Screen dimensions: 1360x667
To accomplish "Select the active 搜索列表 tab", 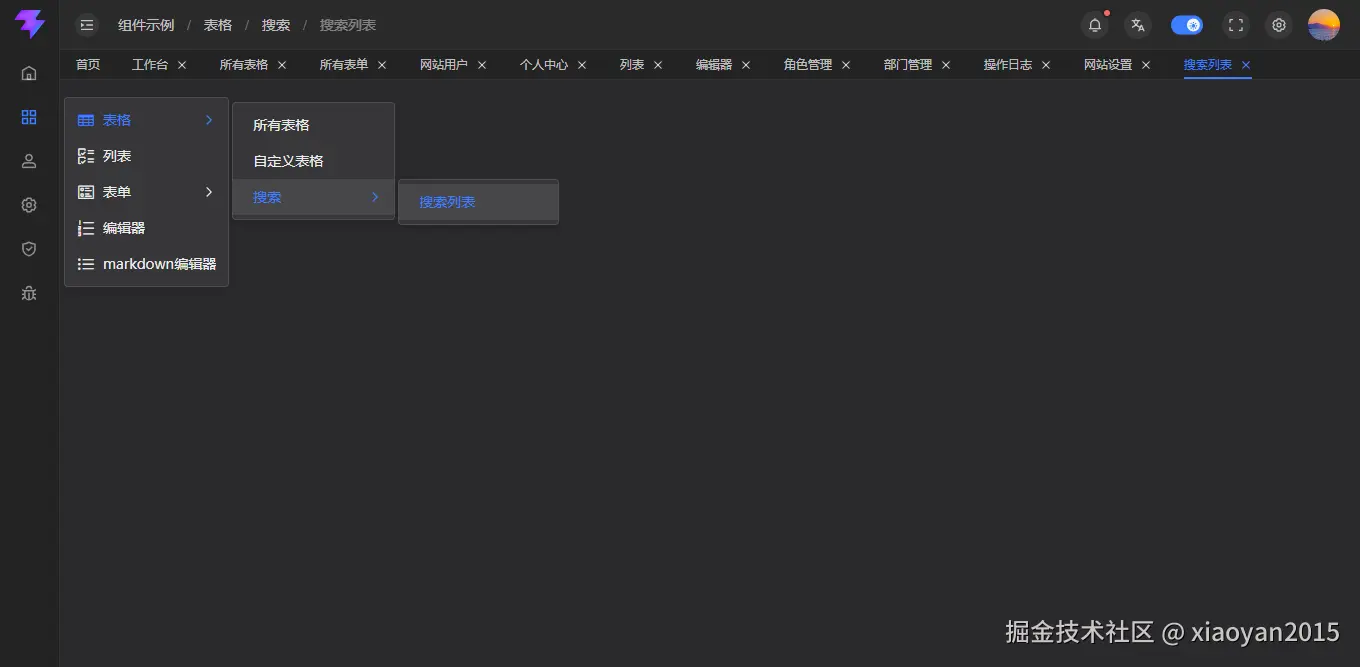I will pyautogui.click(x=1208, y=65).
